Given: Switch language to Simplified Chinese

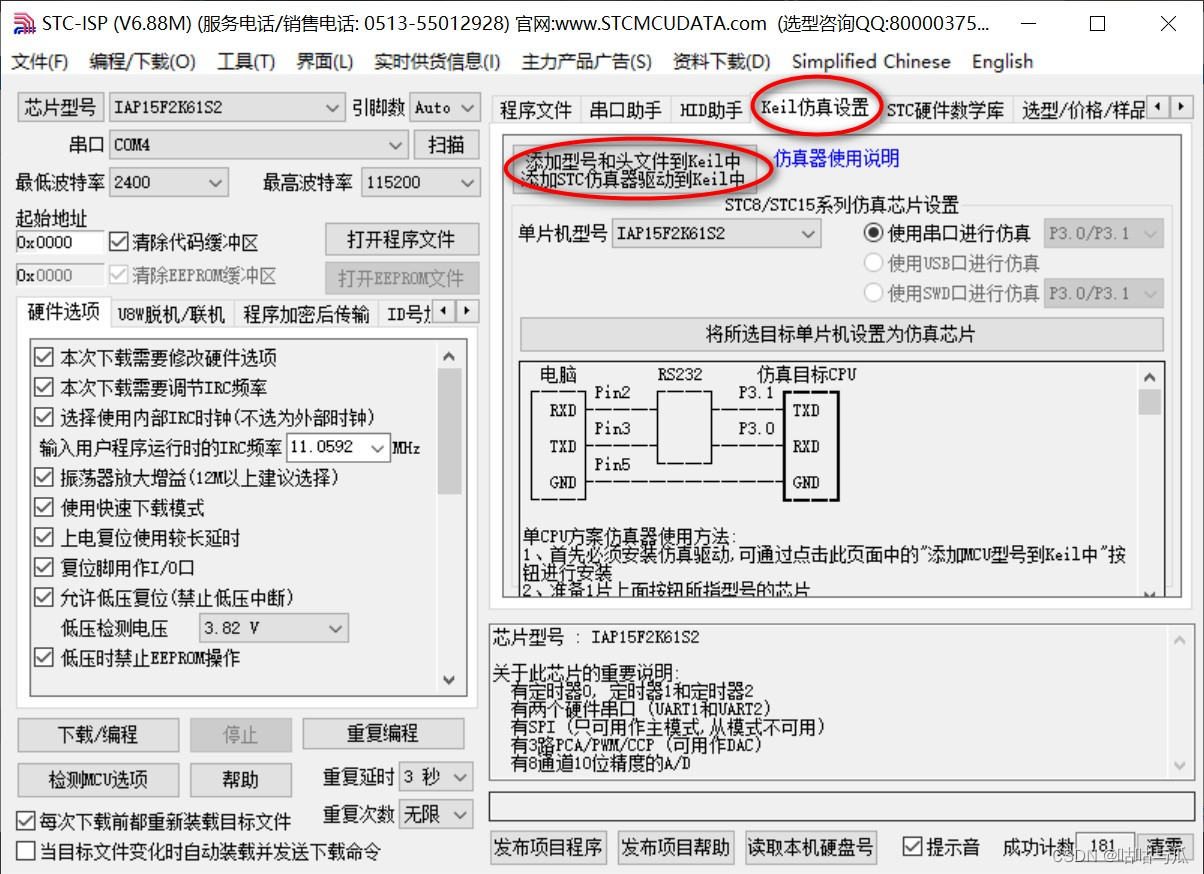Looking at the screenshot, I should [x=871, y=62].
